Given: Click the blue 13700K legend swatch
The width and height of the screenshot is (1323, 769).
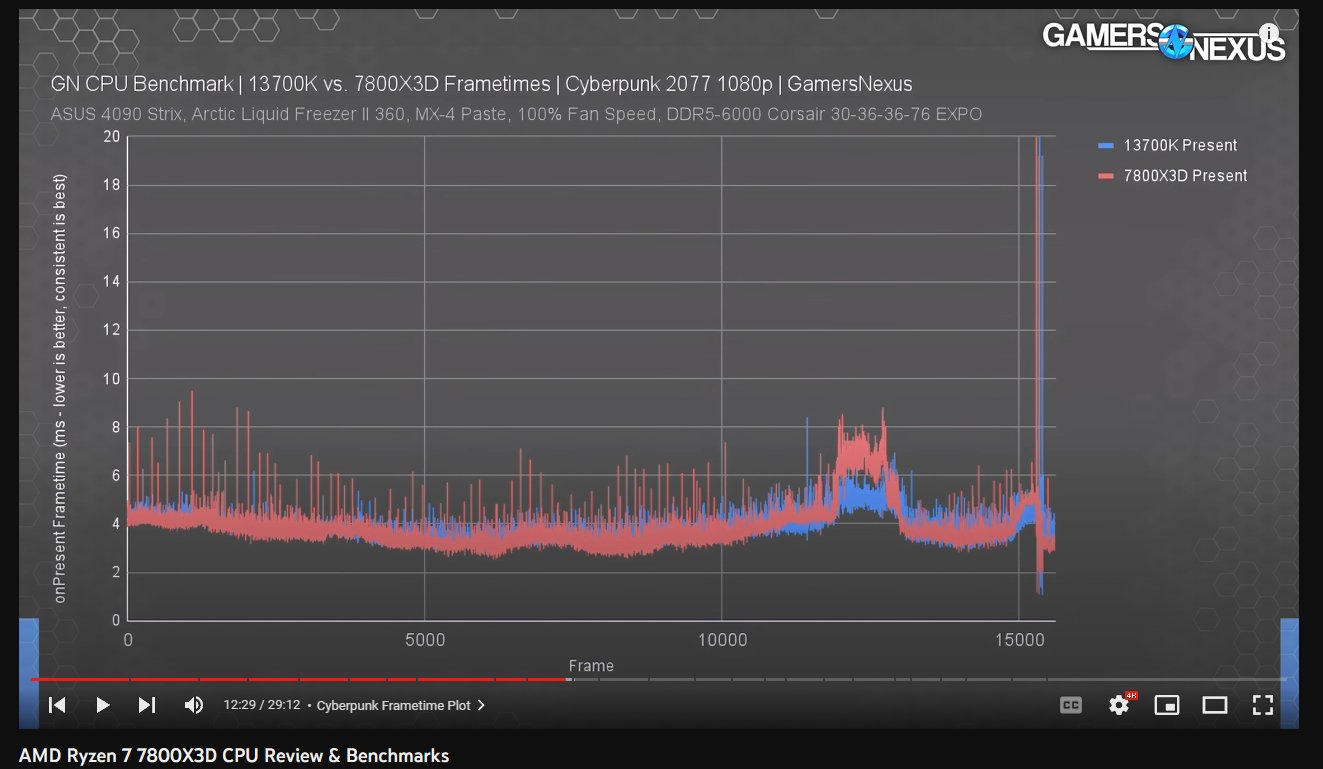Looking at the screenshot, I should coord(1106,146).
